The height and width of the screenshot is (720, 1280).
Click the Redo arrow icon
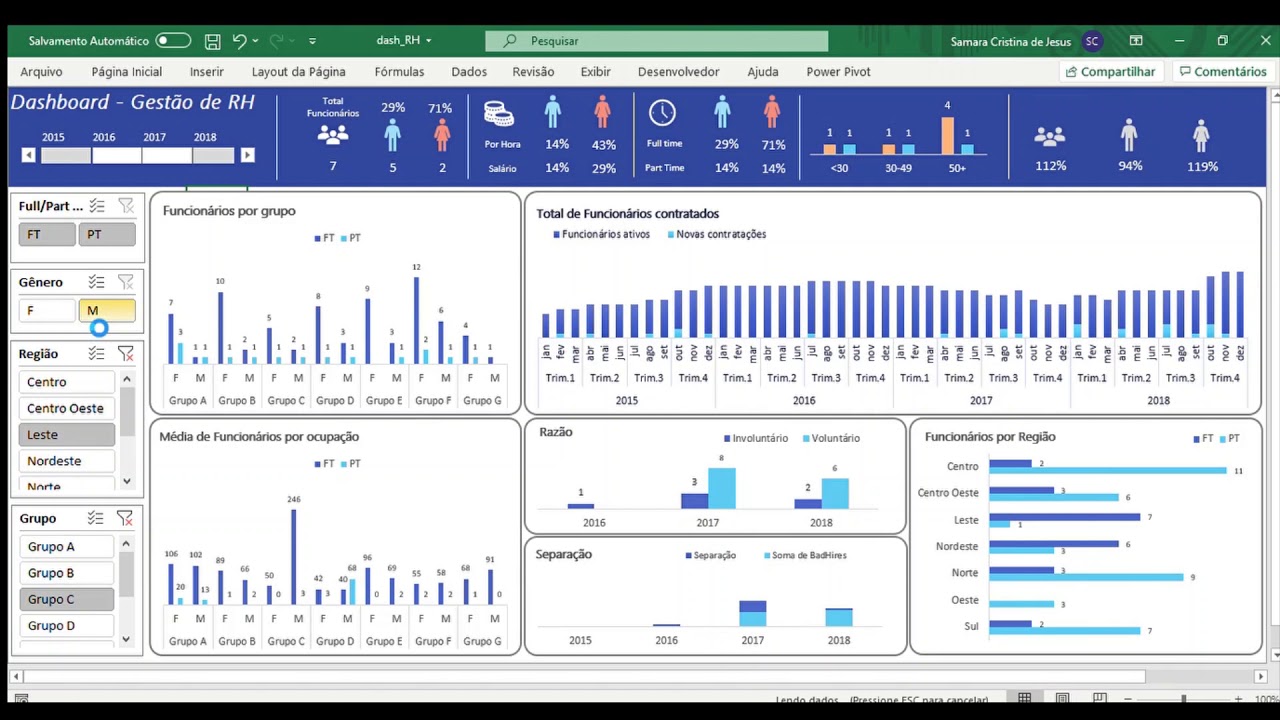tap(276, 41)
